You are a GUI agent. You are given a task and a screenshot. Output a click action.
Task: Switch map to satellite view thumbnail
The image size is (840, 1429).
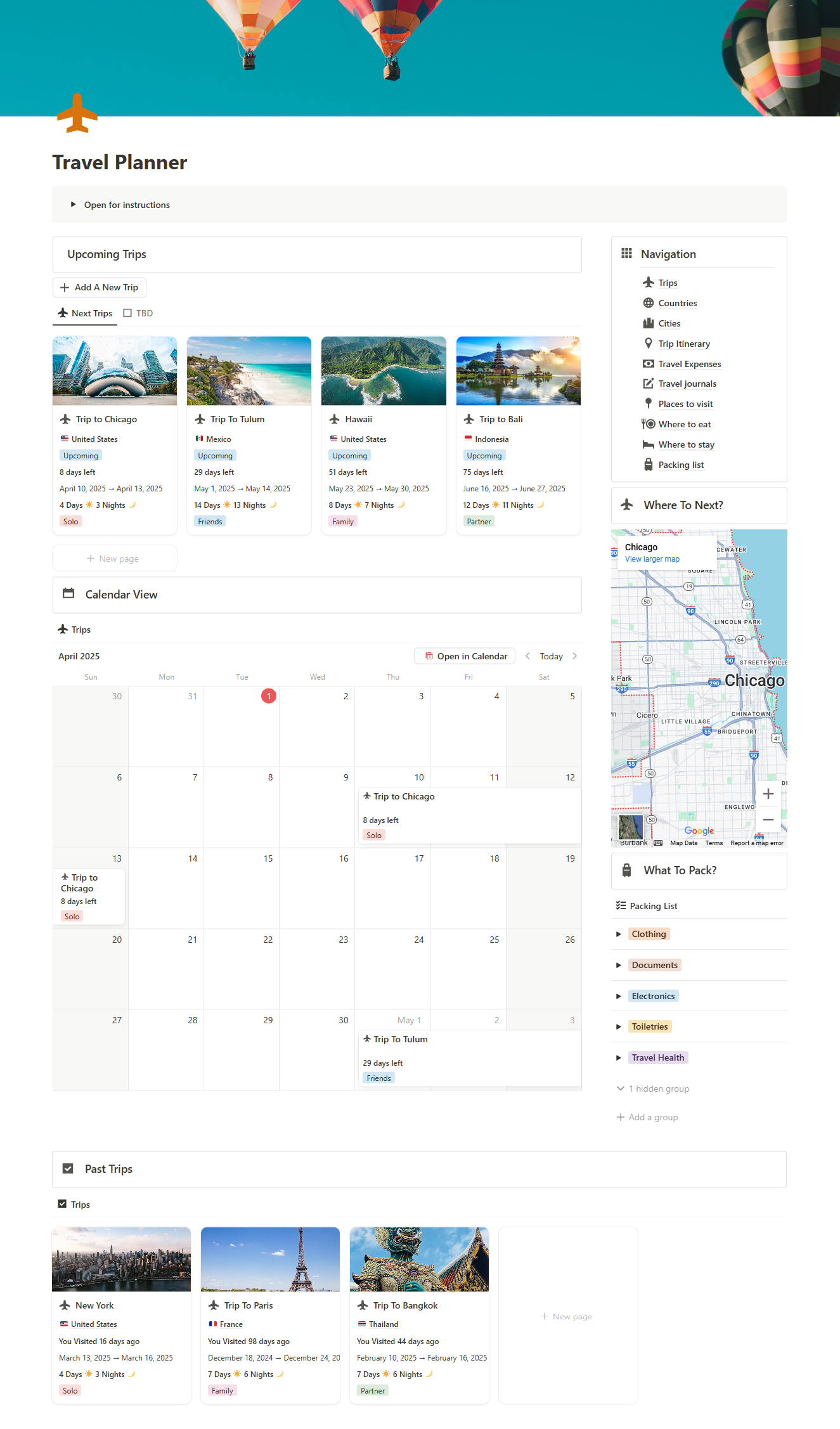pos(630,827)
